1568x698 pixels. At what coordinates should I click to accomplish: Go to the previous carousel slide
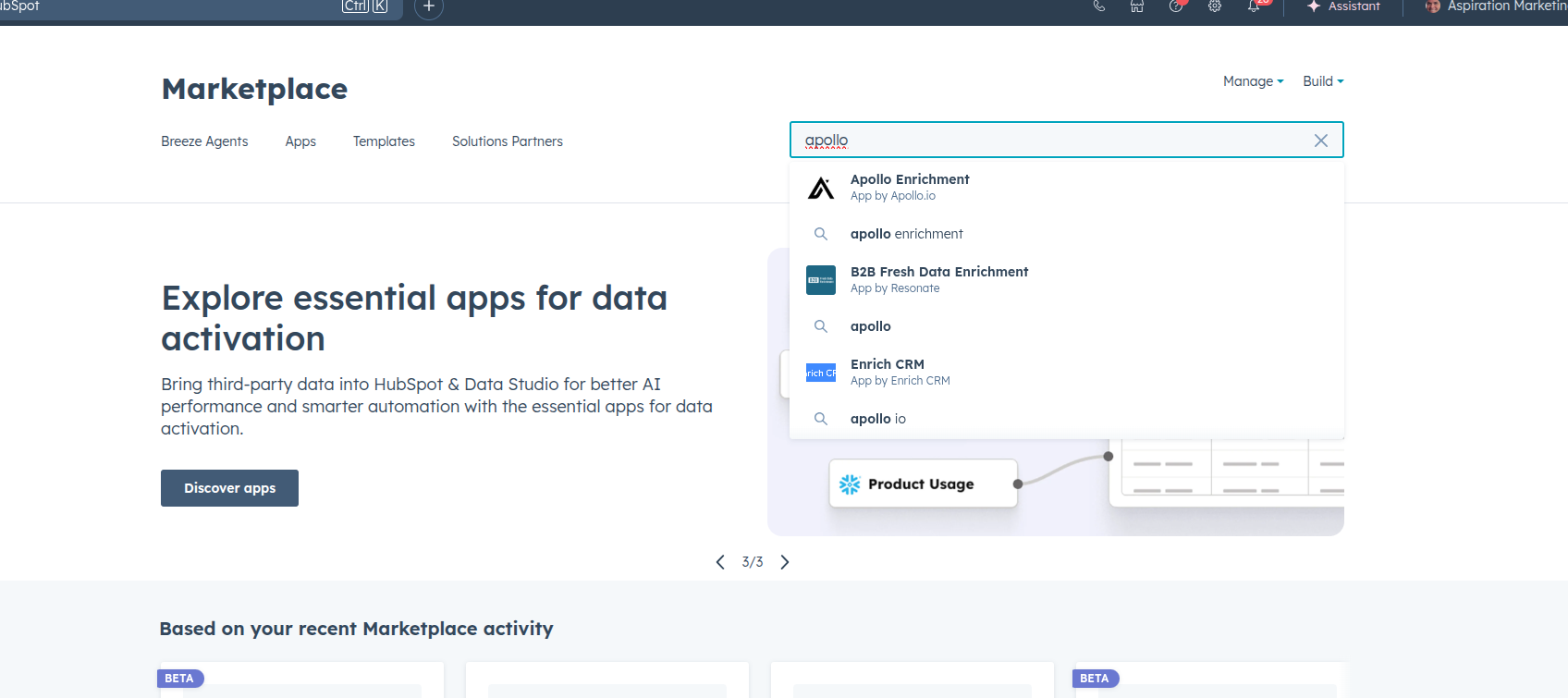click(720, 562)
